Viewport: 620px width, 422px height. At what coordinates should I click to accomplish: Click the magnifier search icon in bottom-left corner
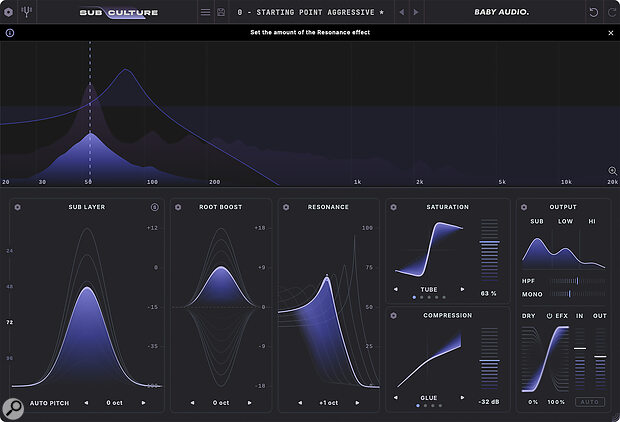[13, 407]
